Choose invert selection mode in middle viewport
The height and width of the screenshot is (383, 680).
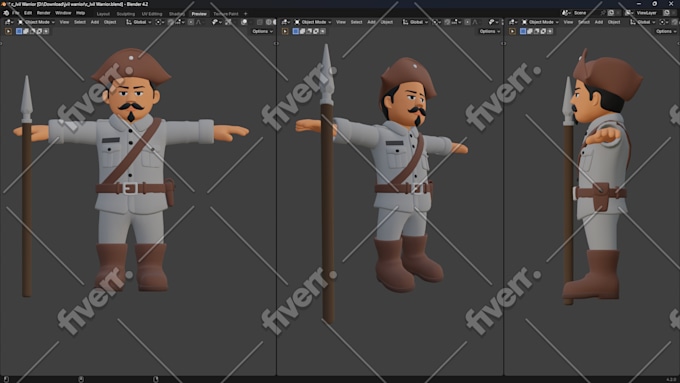[316, 31]
